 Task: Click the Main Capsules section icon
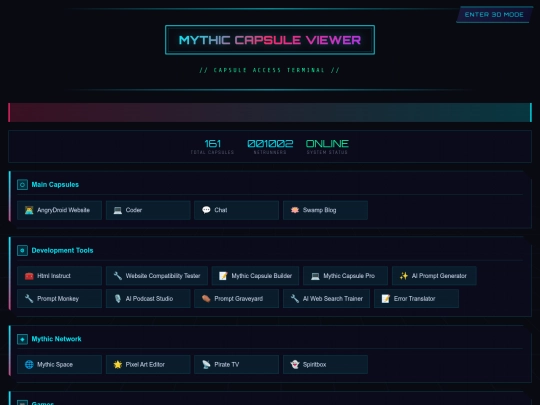click(22, 185)
